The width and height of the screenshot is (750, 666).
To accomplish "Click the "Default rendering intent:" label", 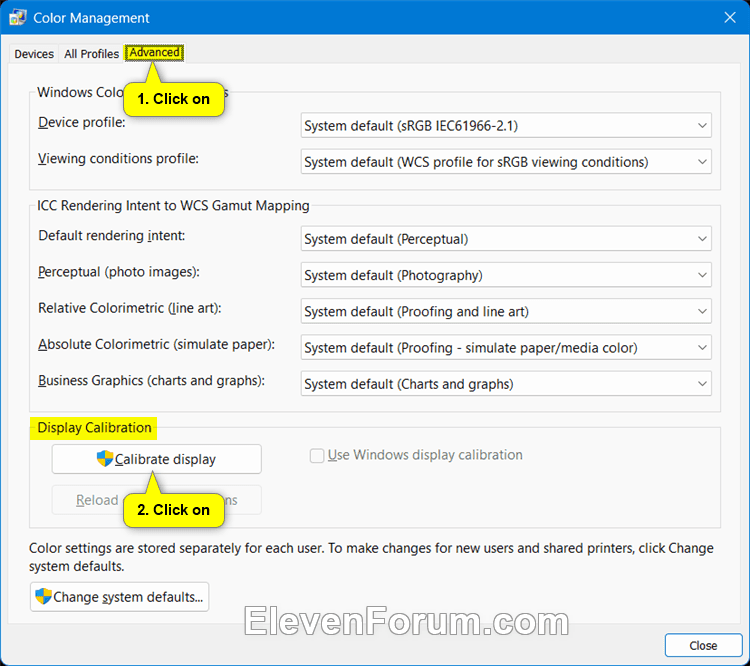I will click(111, 235).
